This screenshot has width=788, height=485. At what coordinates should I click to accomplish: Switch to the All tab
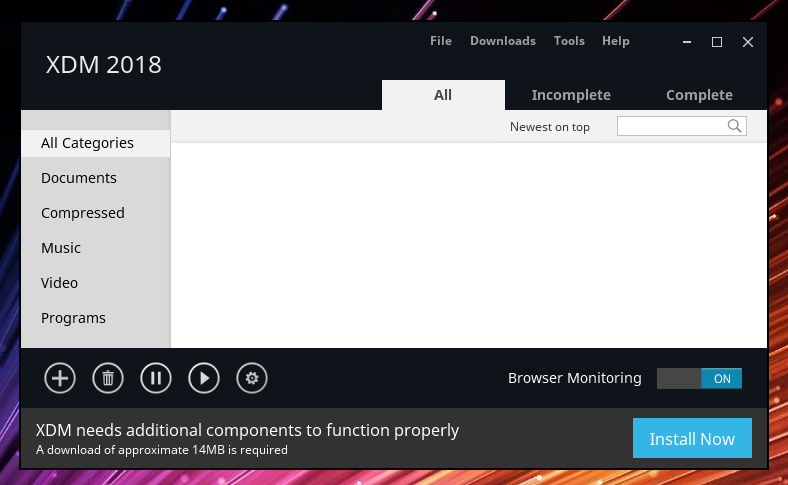coord(443,95)
